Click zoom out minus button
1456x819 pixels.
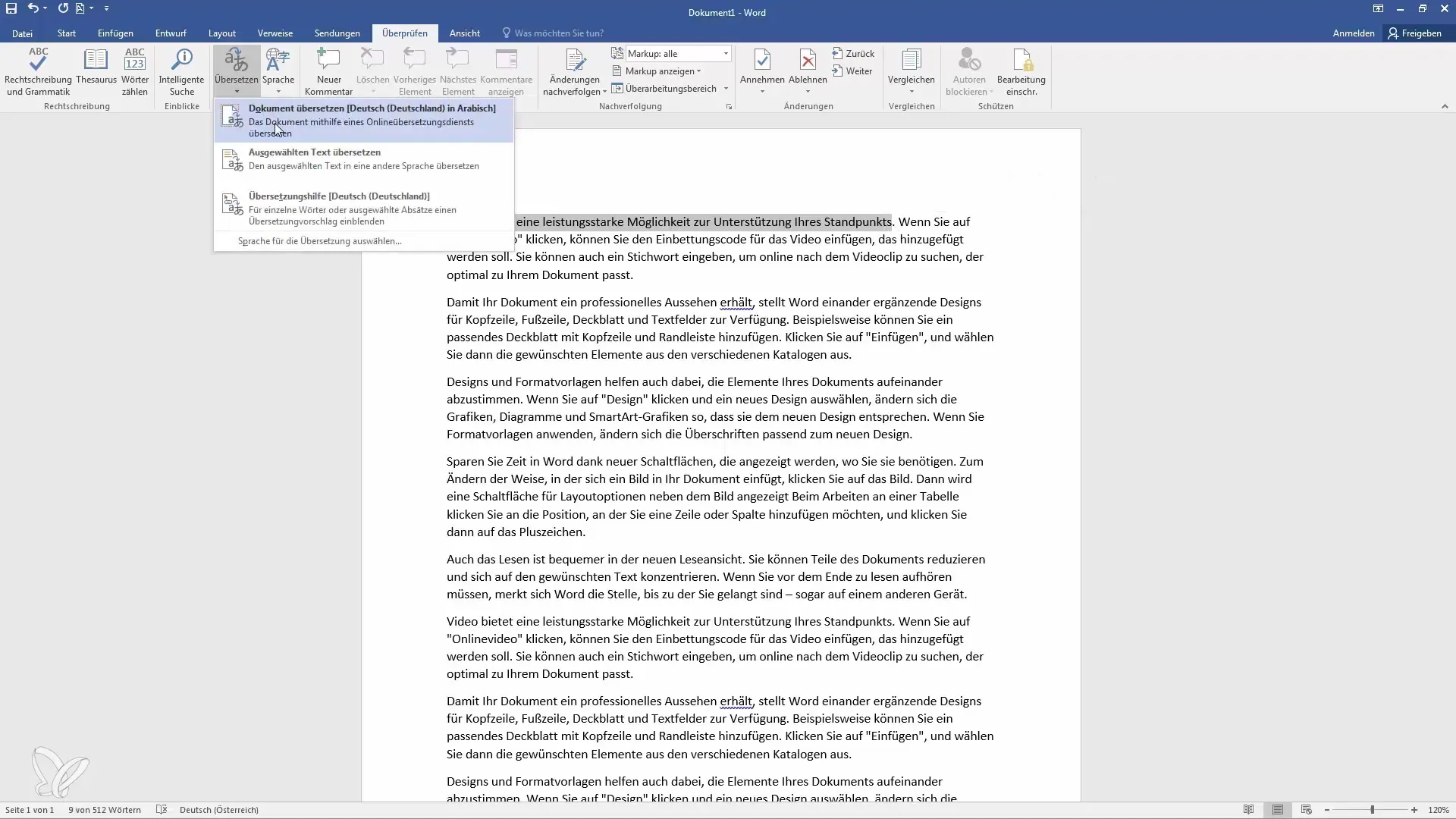pyautogui.click(x=1327, y=810)
